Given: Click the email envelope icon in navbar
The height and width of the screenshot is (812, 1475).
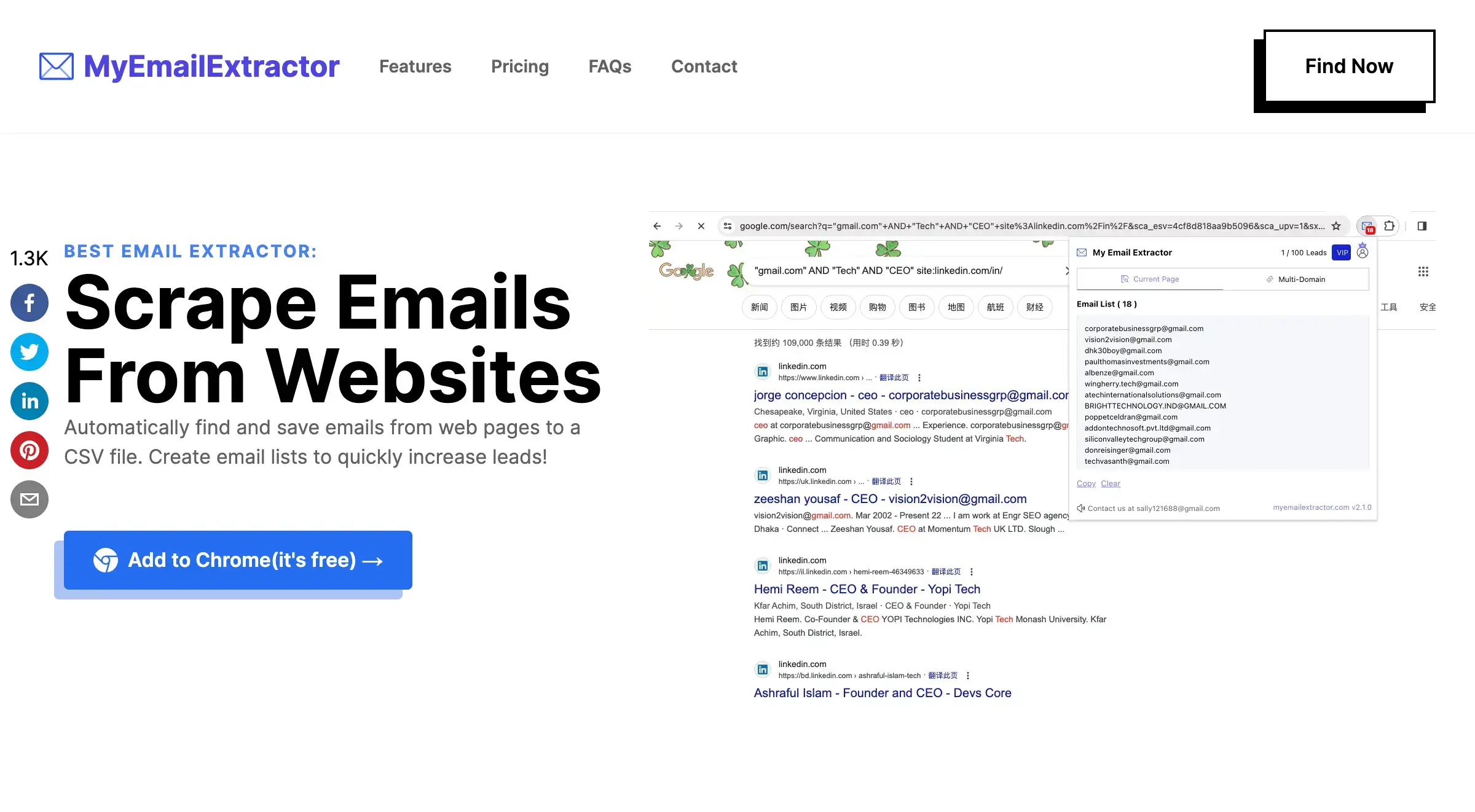Looking at the screenshot, I should coord(57,66).
